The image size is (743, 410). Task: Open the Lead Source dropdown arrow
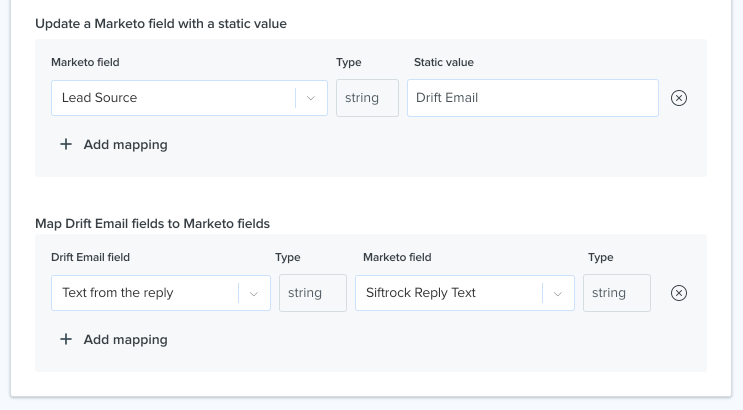pos(311,98)
